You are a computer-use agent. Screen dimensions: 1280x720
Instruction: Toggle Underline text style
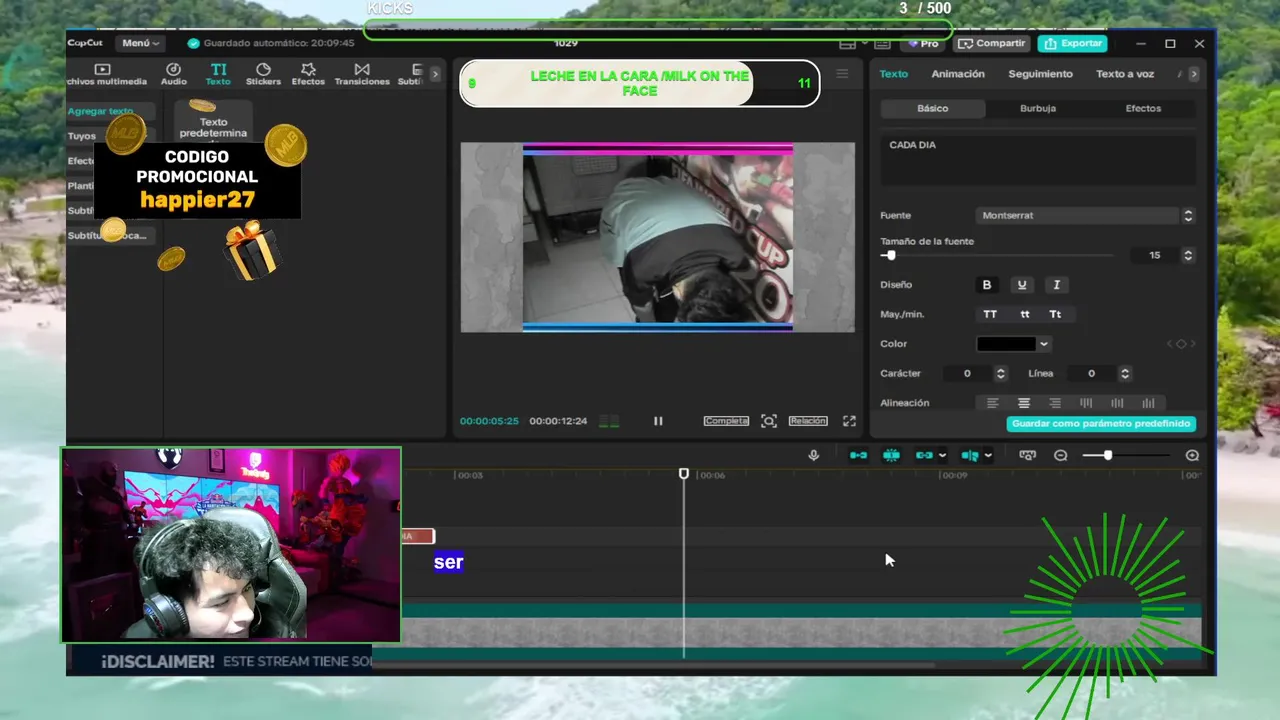pyautogui.click(x=1021, y=285)
